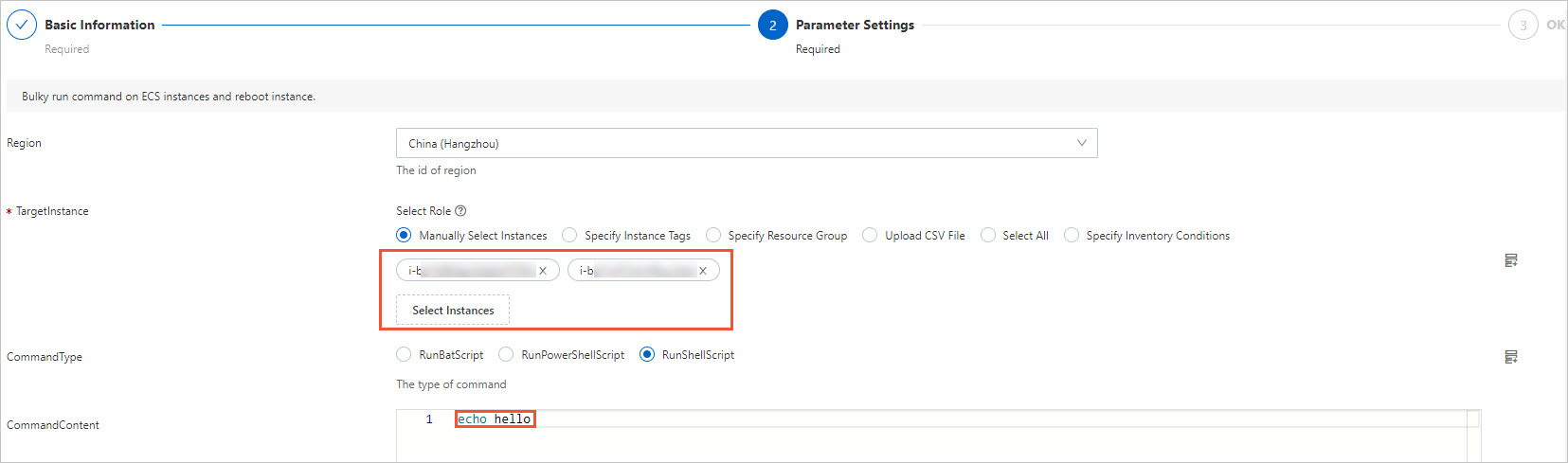Image resolution: width=1568 pixels, height=463 pixels.
Task: Choose Specify Instance Tags radio option
Action: (x=569, y=236)
